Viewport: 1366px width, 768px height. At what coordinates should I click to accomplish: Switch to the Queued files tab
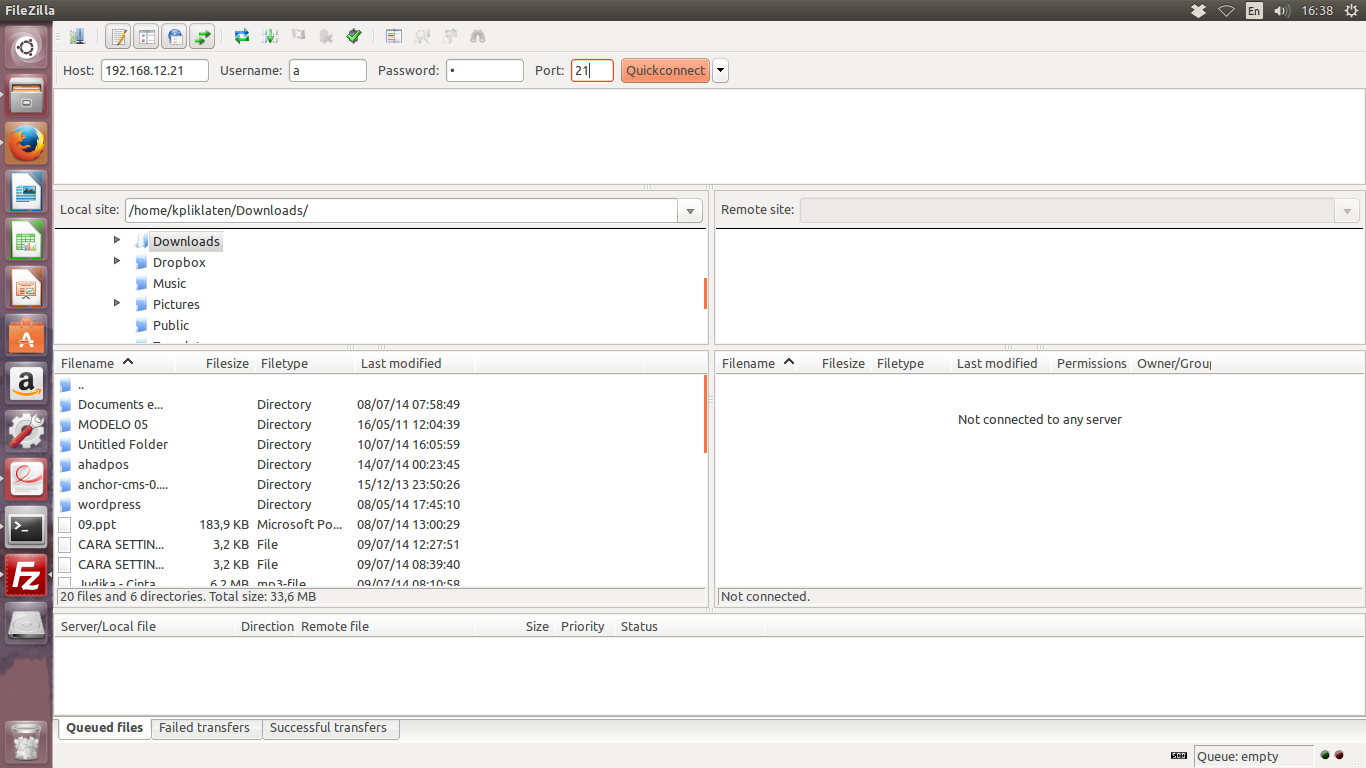coord(104,728)
